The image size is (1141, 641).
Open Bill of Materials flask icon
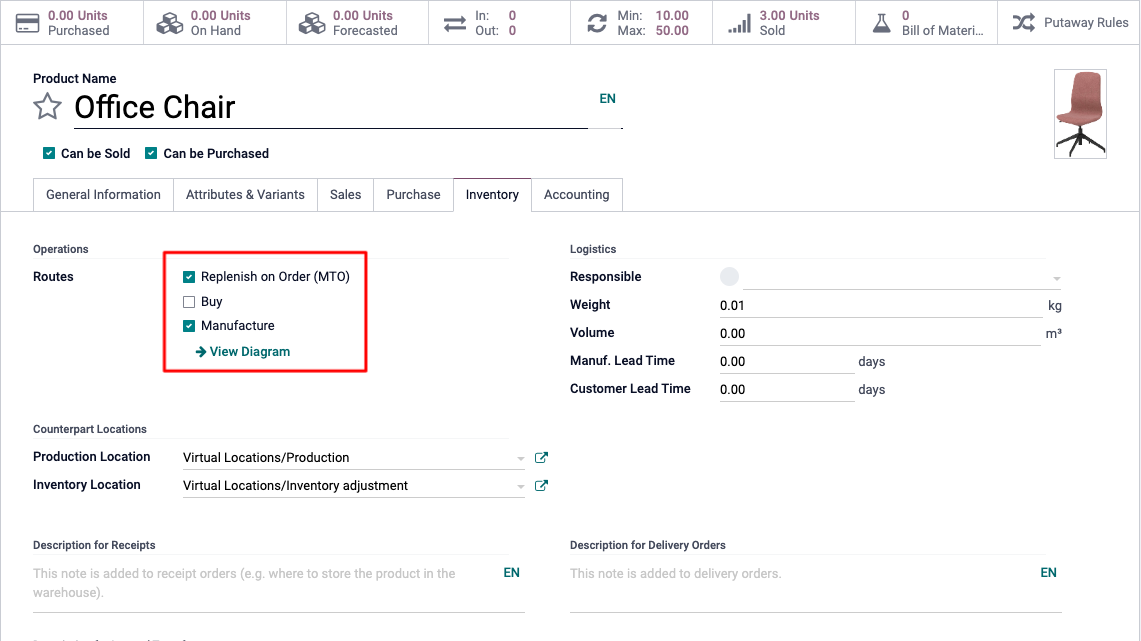click(x=881, y=22)
